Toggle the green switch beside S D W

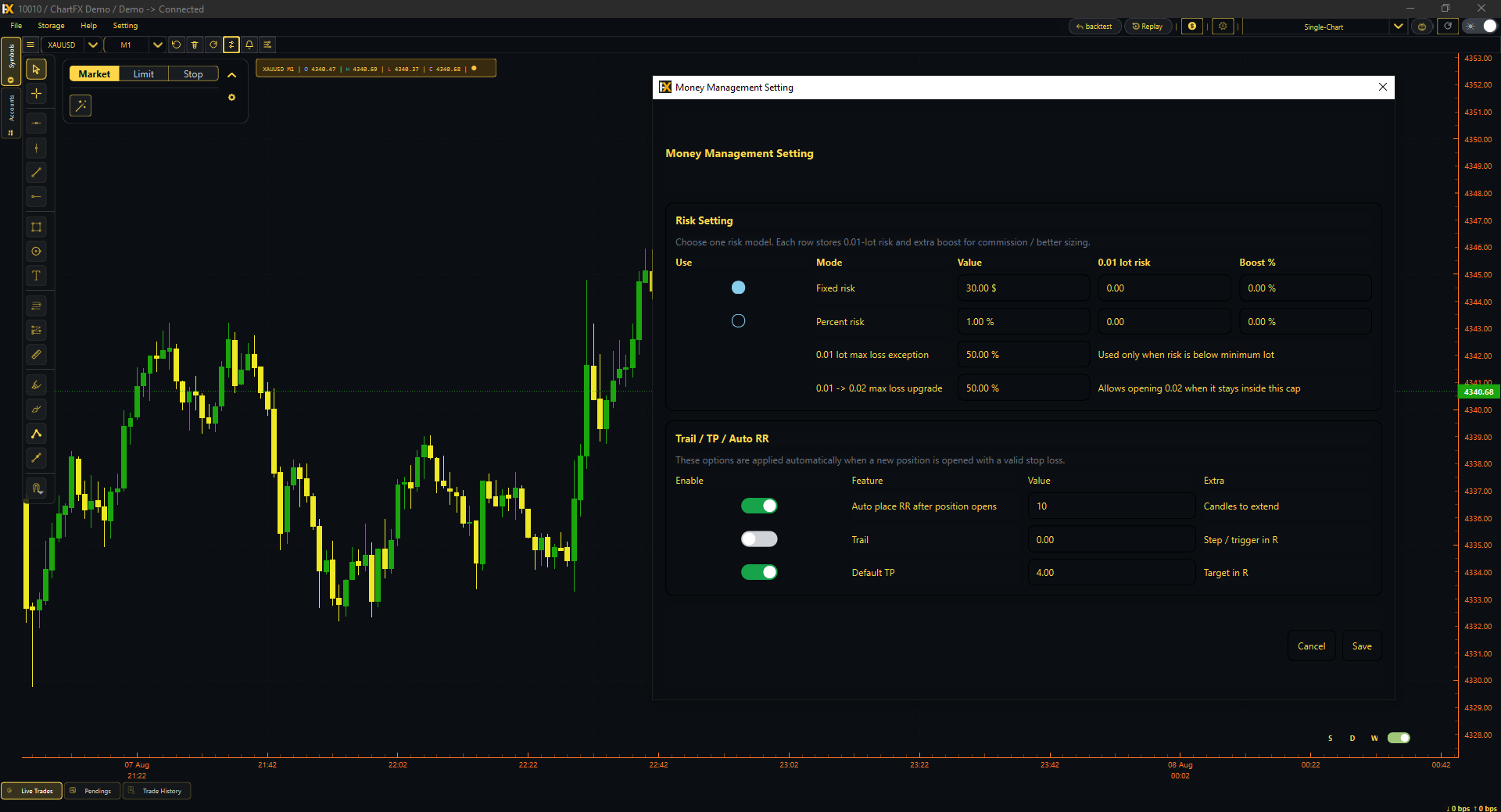coord(1399,739)
